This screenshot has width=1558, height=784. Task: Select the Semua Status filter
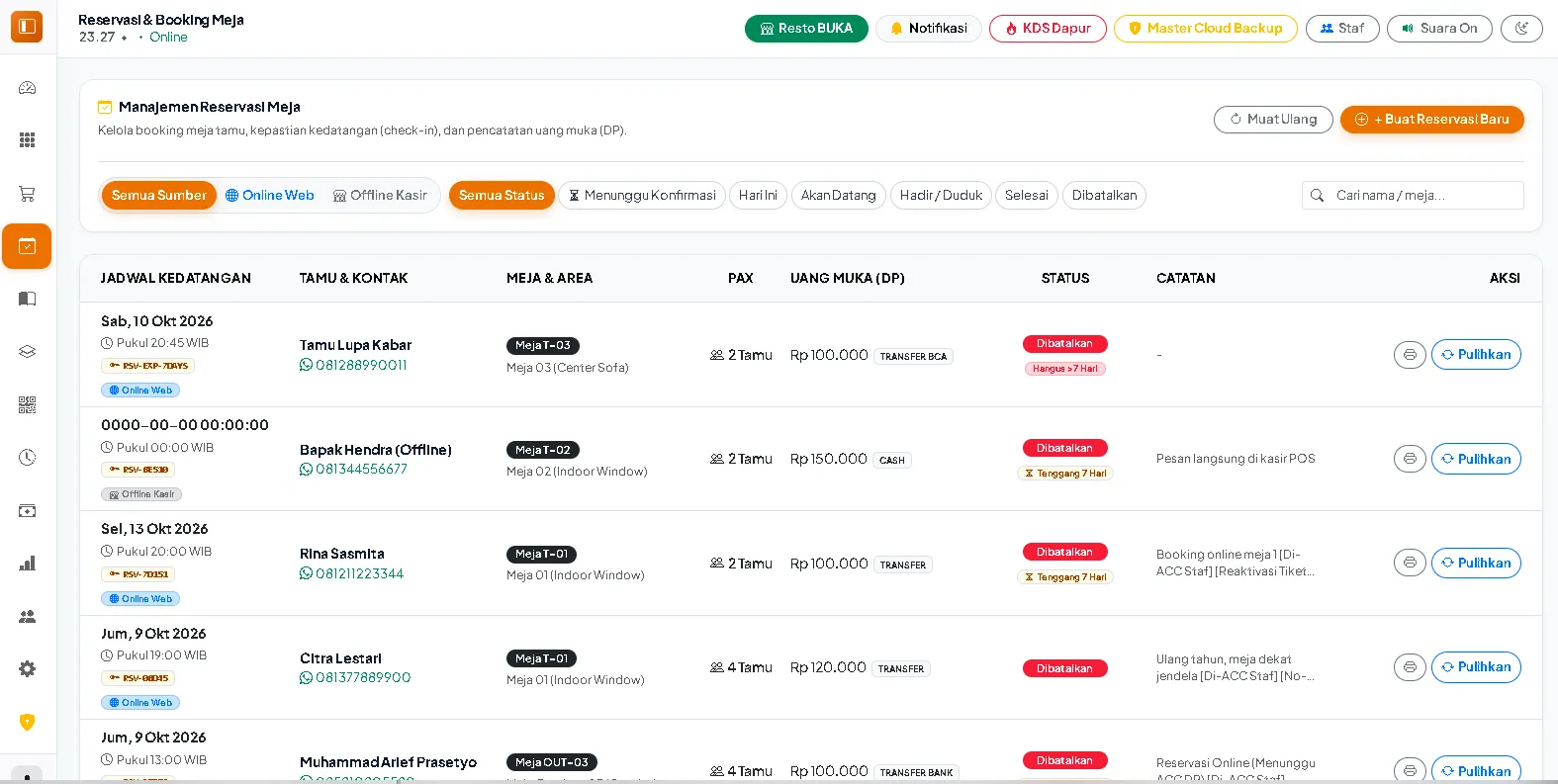(x=502, y=196)
